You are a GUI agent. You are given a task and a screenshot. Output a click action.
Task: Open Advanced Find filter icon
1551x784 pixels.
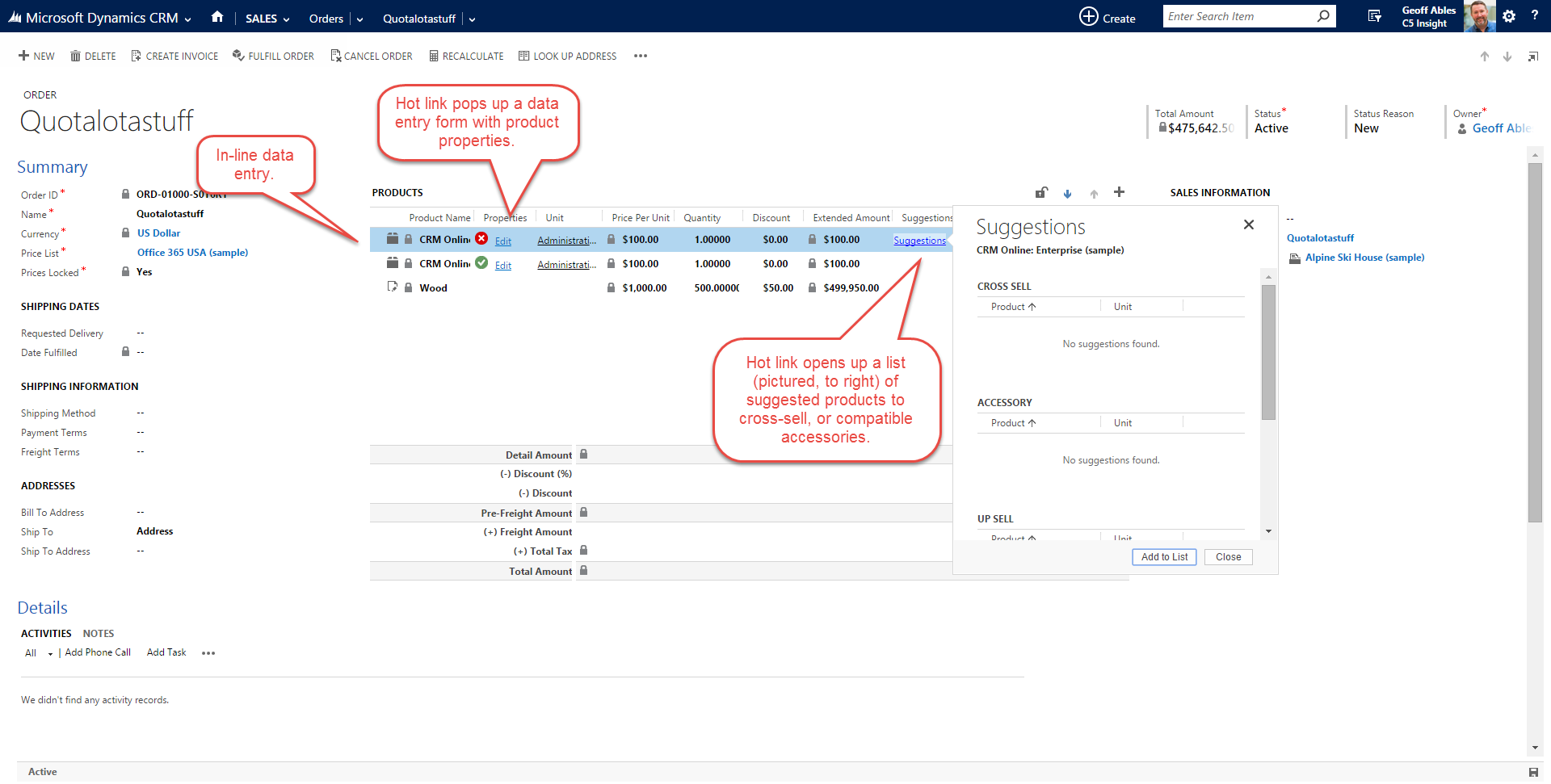point(1374,16)
